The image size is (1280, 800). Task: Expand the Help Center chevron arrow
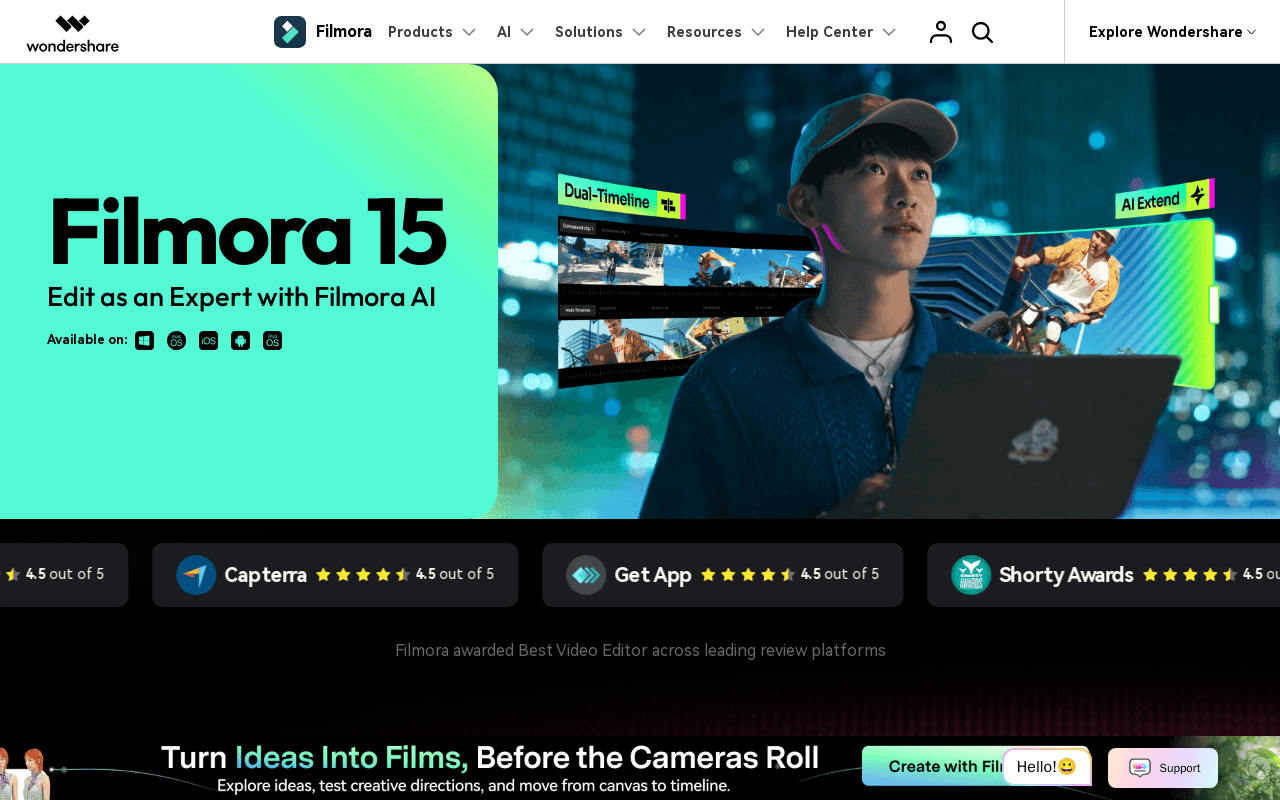[x=889, y=32]
